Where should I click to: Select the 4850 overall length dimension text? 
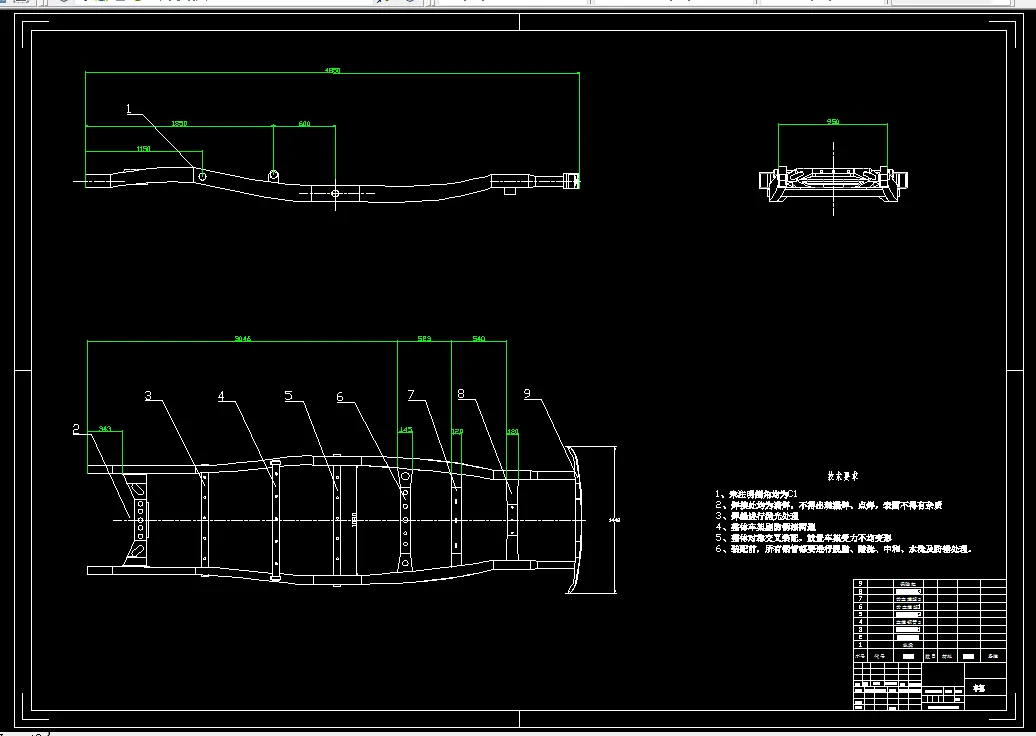coord(332,70)
